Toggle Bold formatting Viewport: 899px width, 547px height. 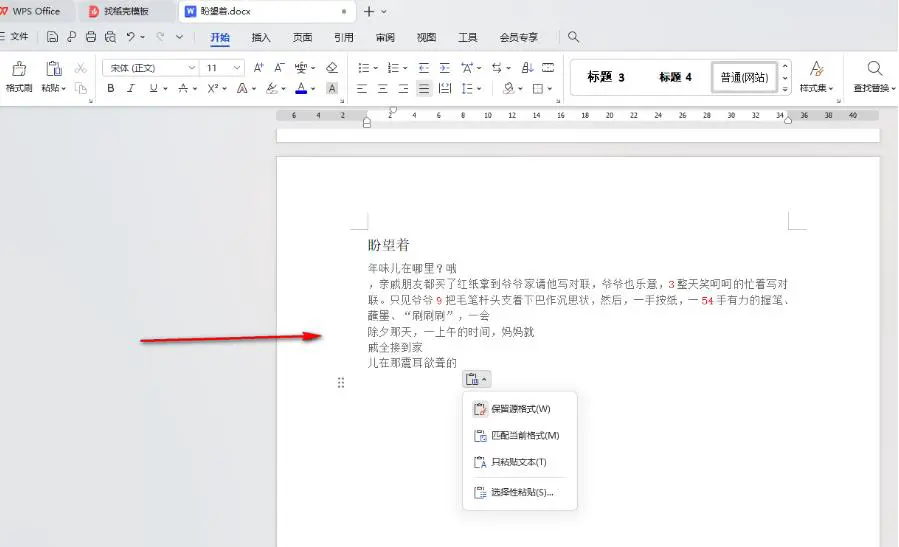click(111, 88)
